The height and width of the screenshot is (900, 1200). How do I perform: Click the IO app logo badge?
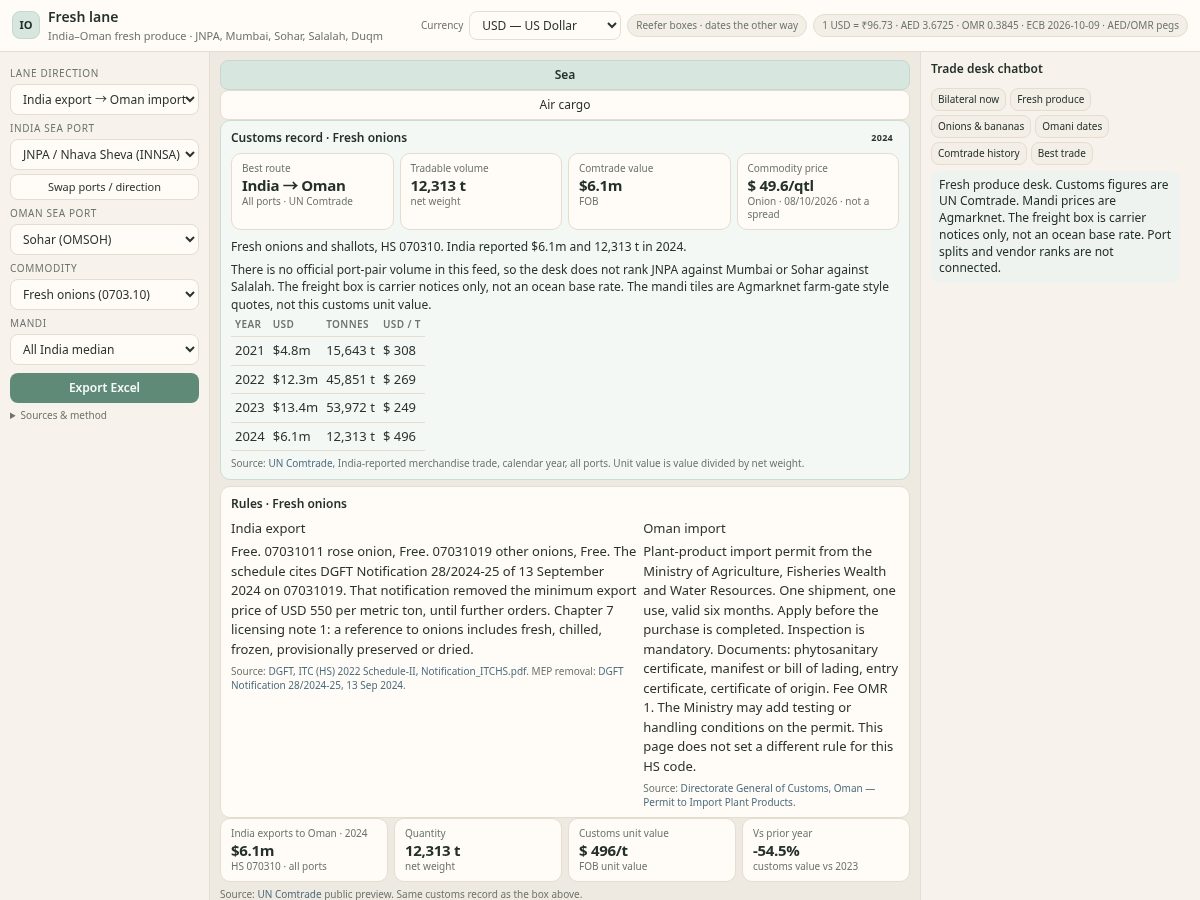26,25
